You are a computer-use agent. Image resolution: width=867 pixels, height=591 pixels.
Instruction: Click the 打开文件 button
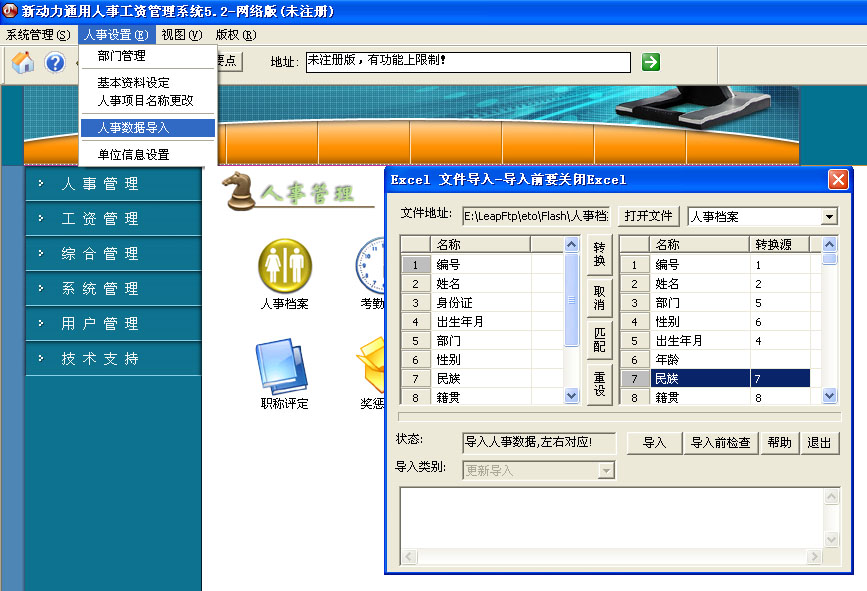click(x=648, y=217)
